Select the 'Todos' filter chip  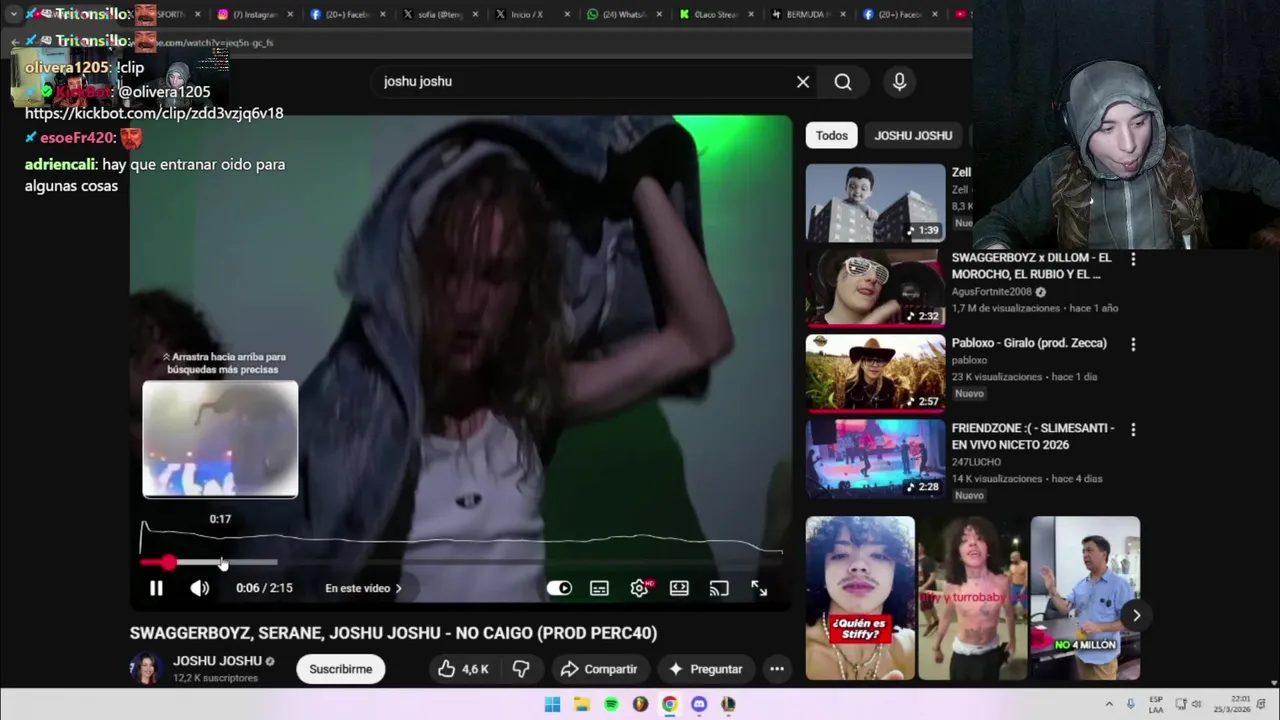[x=831, y=135]
